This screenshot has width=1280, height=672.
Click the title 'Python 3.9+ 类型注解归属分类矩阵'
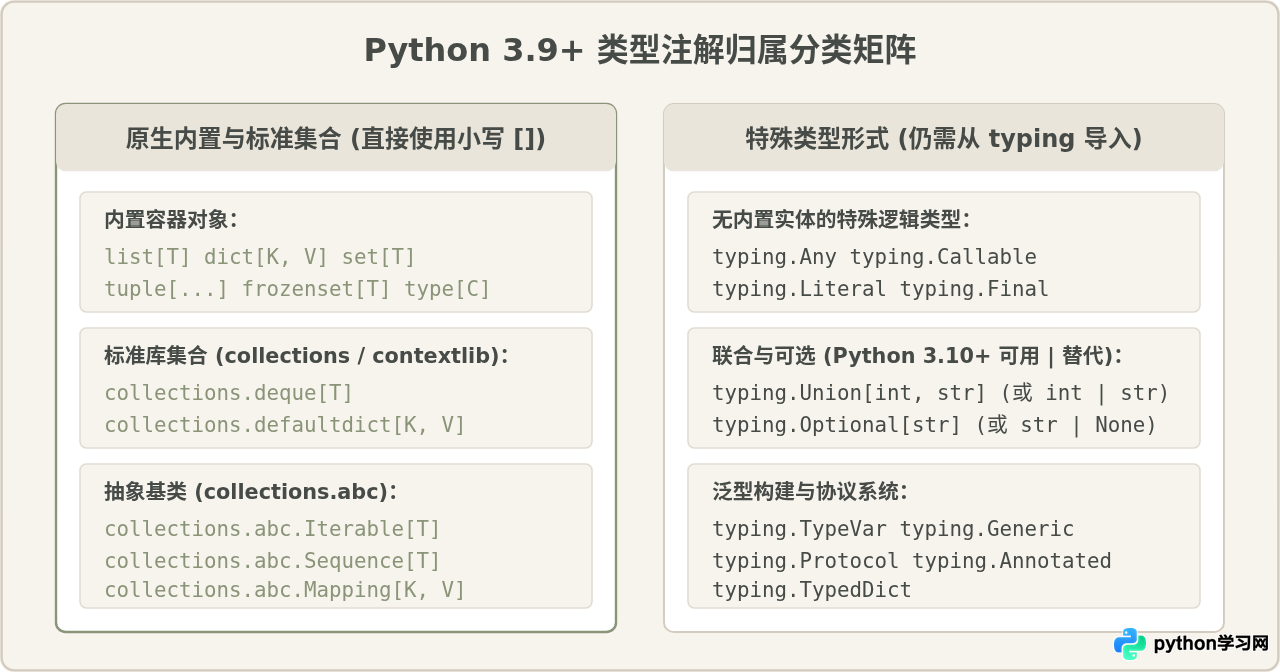(x=640, y=50)
